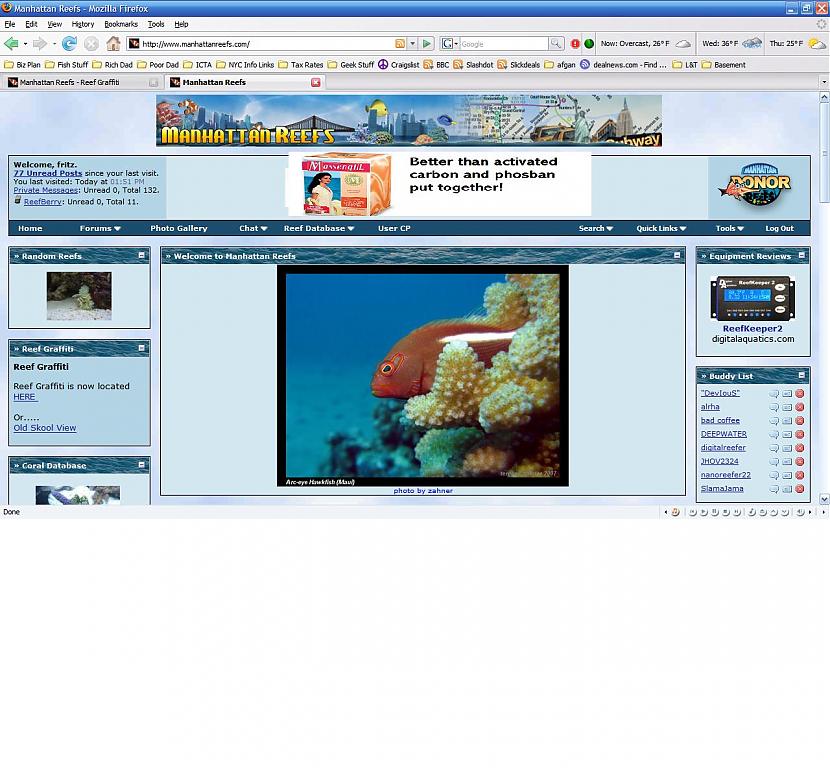Expand the Chat dropdown menu
This screenshot has width=830, height=768.
coord(253,228)
